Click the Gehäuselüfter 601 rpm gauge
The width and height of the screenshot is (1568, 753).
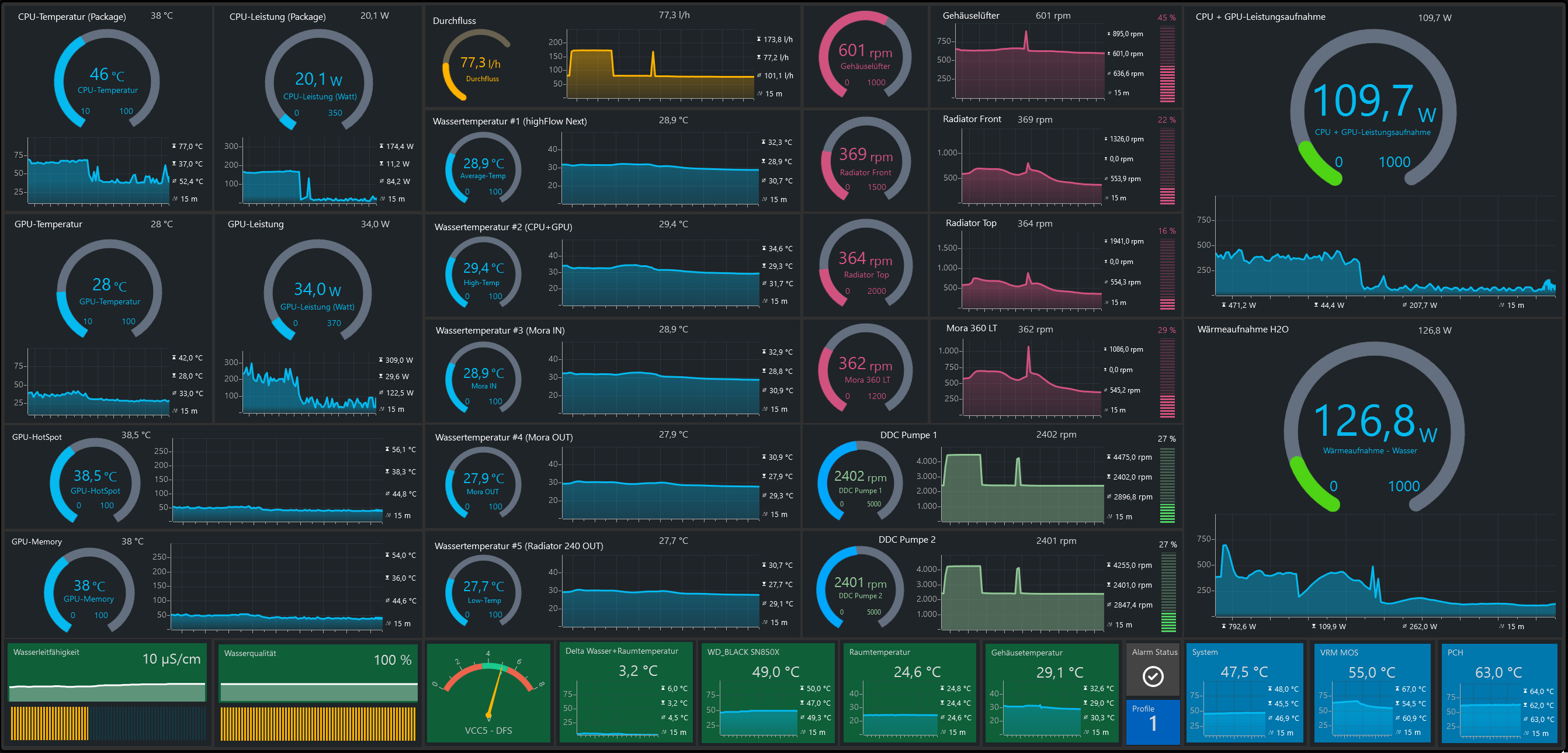(865, 57)
